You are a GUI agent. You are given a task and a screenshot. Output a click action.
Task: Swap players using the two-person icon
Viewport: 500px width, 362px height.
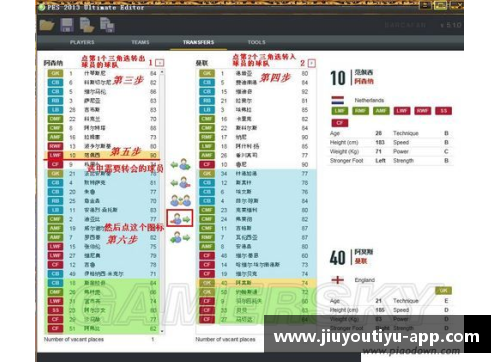coord(181,200)
